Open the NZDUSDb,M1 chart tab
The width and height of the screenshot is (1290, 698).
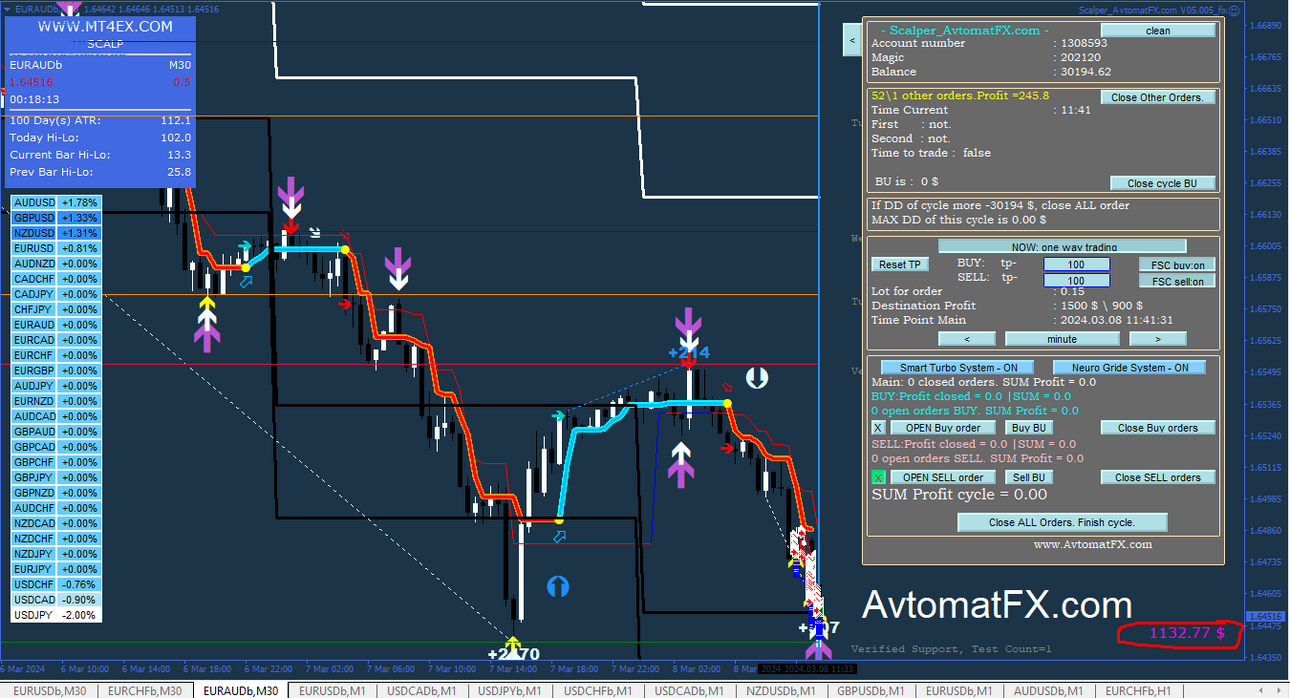pyautogui.click(x=779, y=691)
